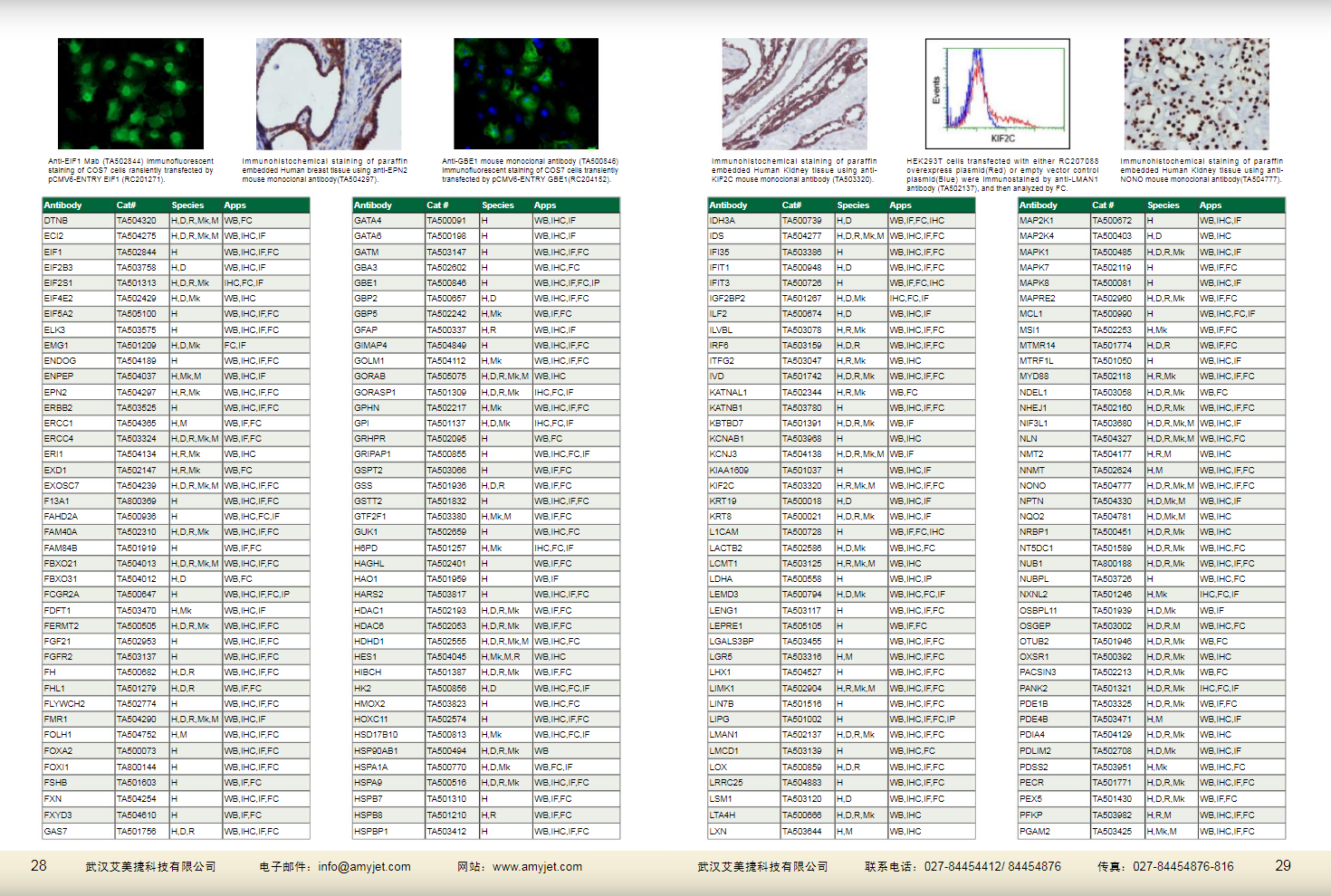The width and height of the screenshot is (1331, 896).
Task: Click the phone number 027-84454412 in footer
Action: point(962,867)
